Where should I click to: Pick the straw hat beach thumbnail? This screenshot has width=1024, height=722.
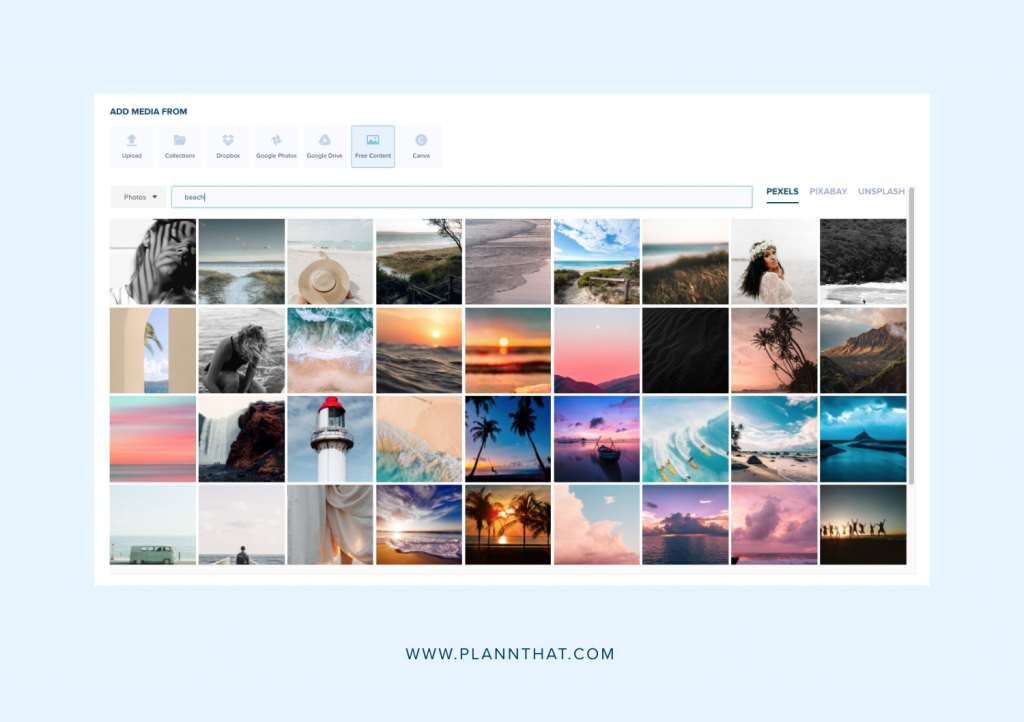pos(330,260)
